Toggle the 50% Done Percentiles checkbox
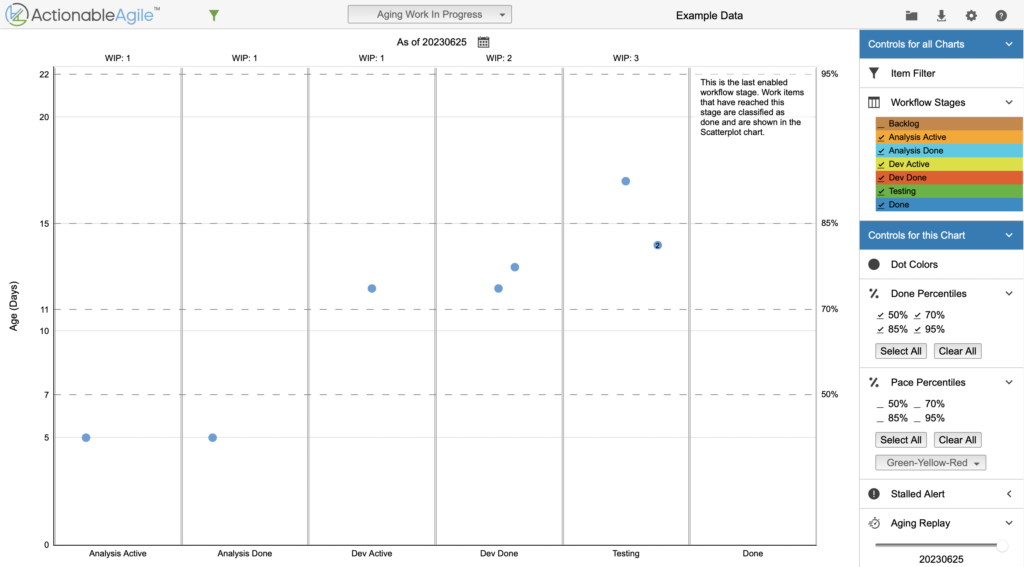Viewport: 1024px width, 567px height. click(x=881, y=315)
